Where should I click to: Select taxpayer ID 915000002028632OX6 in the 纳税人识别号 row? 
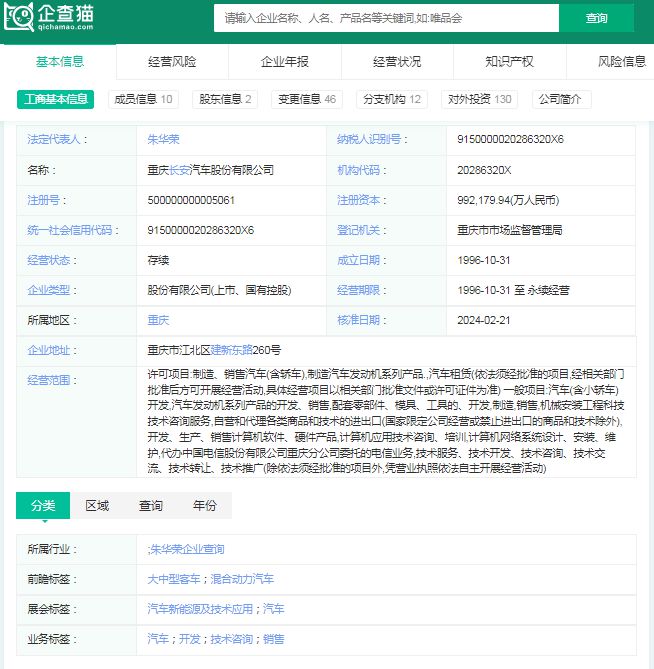click(510, 140)
